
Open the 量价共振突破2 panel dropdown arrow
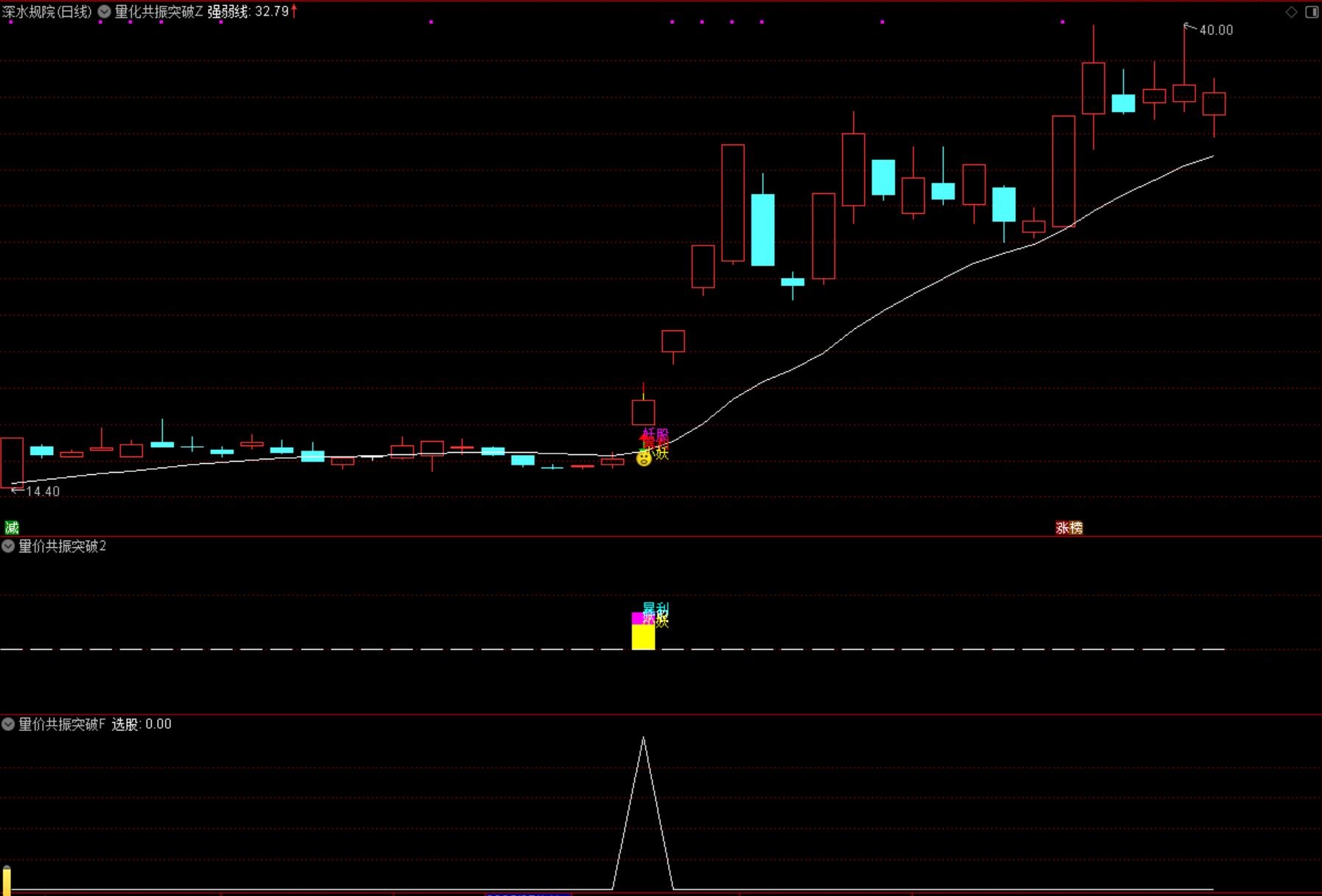(x=8, y=546)
